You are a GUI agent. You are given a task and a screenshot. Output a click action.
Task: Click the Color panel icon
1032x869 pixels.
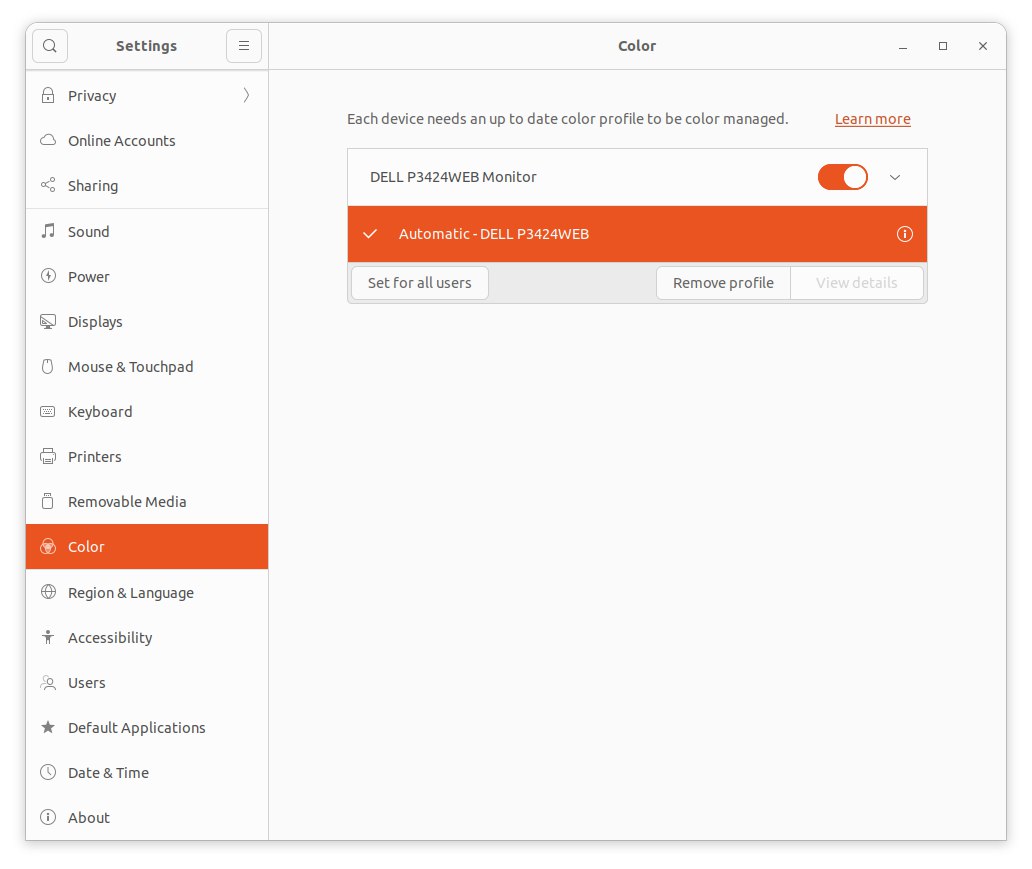point(48,546)
